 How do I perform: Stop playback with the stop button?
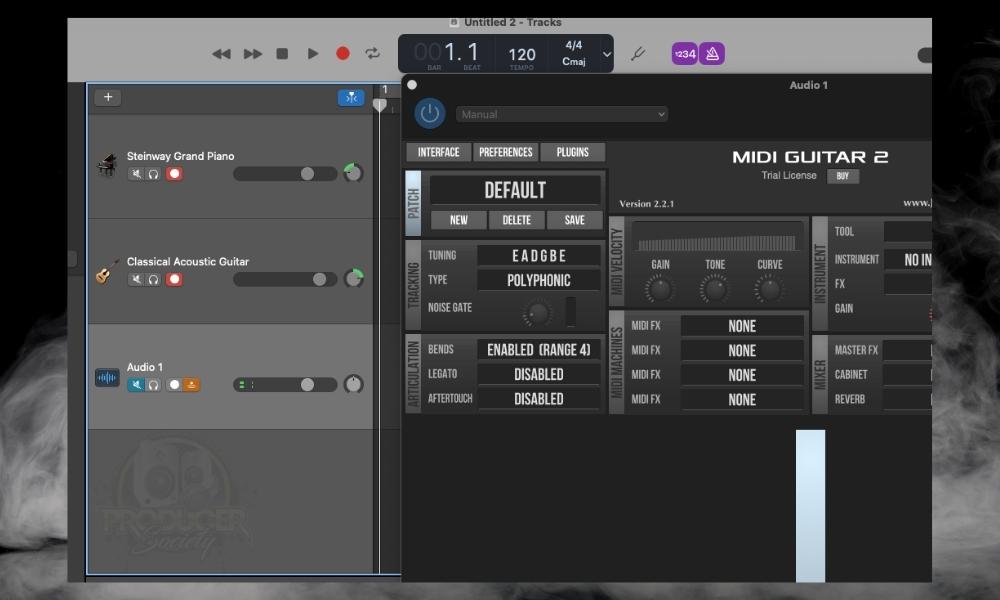(x=282, y=54)
